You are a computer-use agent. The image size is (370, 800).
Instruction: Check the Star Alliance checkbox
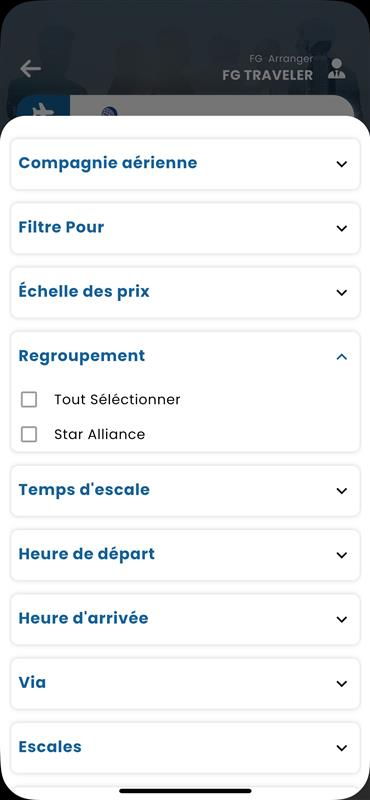tap(29, 434)
